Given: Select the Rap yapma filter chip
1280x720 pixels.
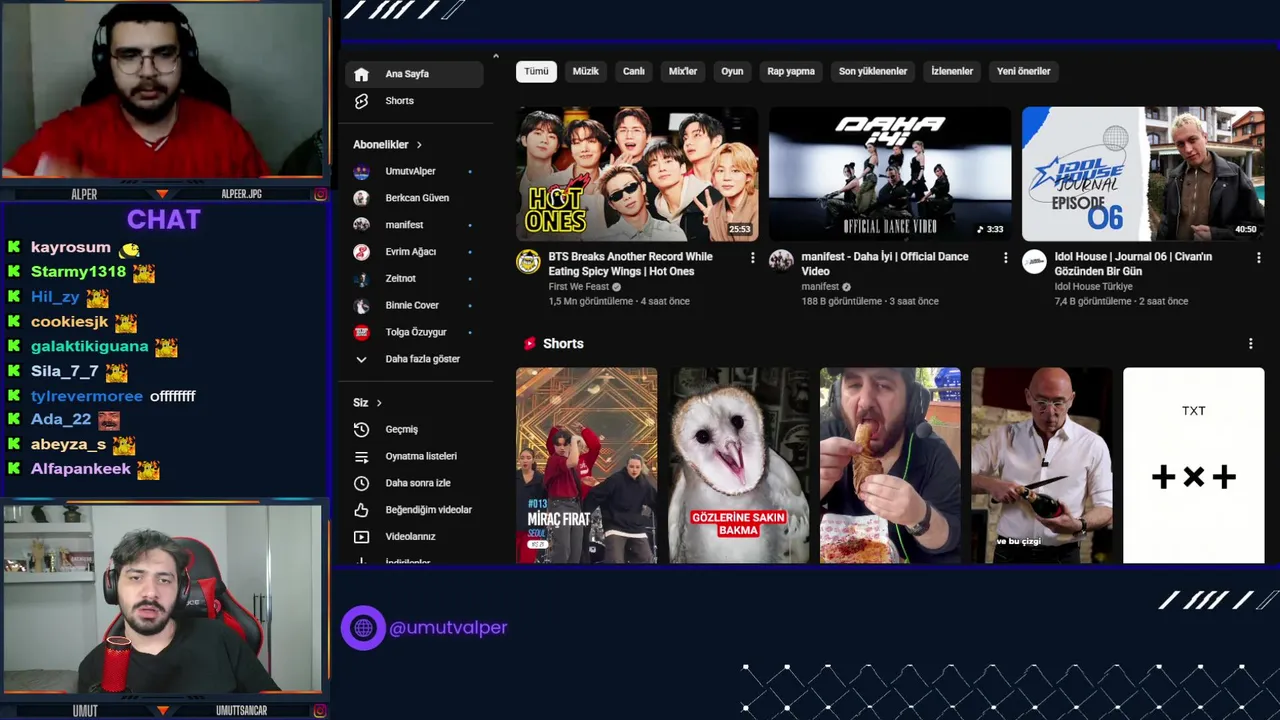Looking at the screenshot, I should click(791, 71).
